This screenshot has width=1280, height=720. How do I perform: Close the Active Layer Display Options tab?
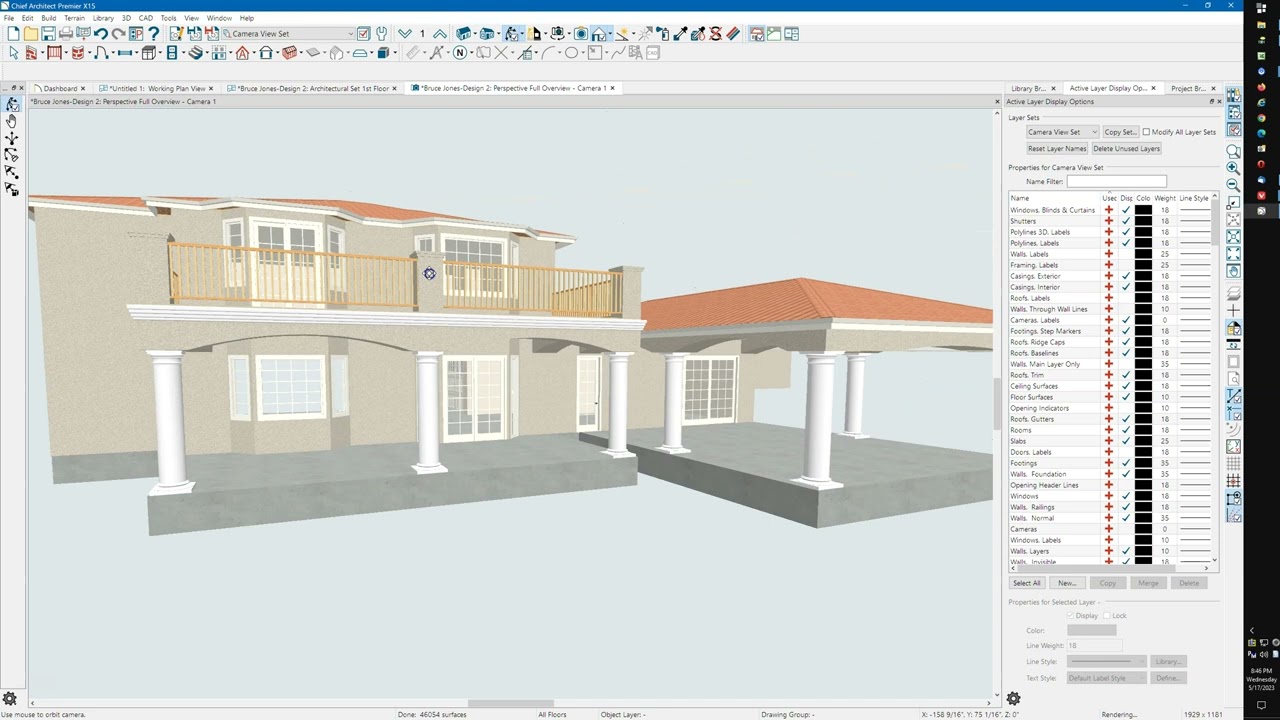tap(1153, 88)
